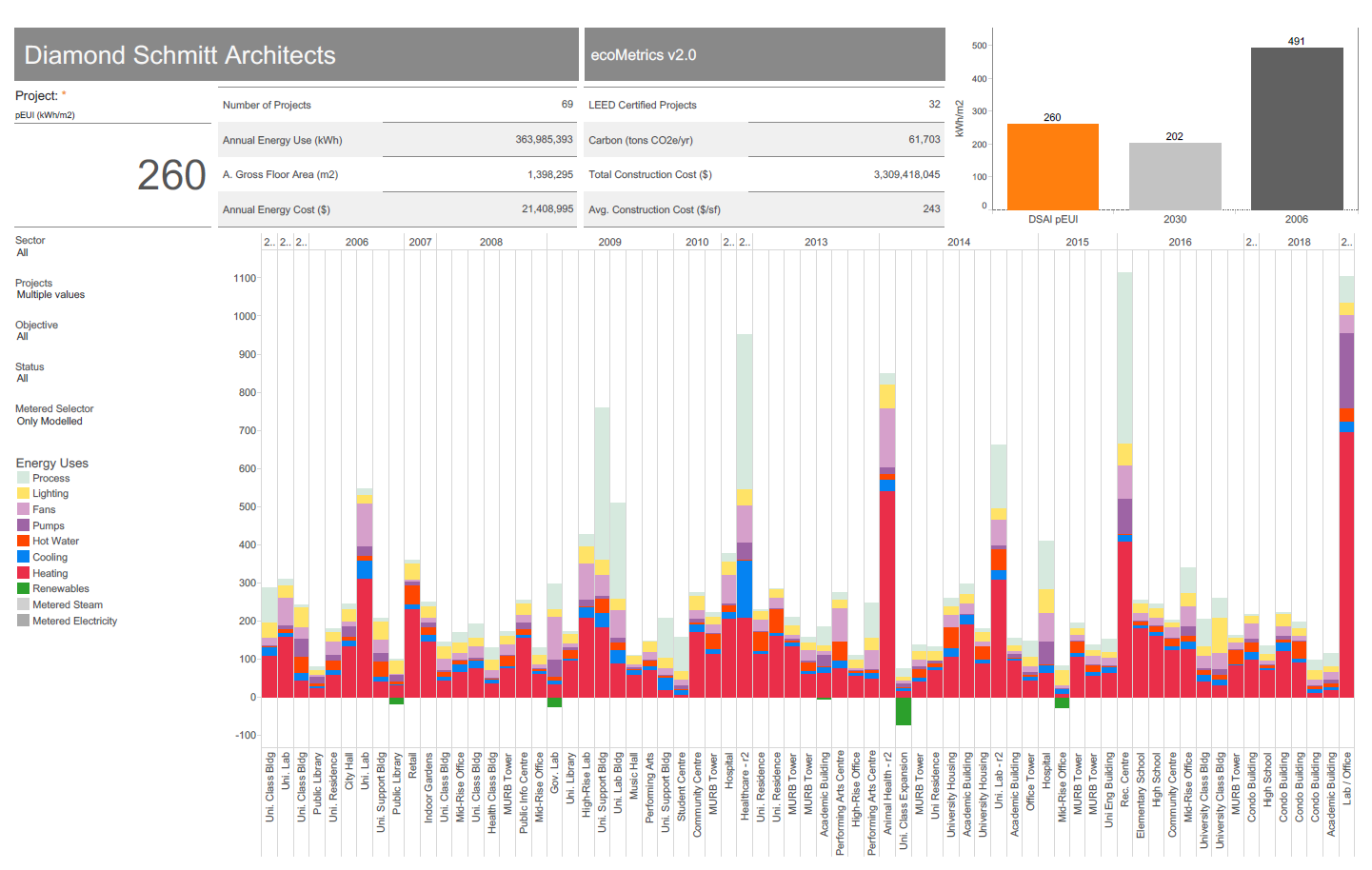The image size is (1372, 870).
Task: Click the Uni. Class Expansion negative green bar
Action: coord(904,711)
